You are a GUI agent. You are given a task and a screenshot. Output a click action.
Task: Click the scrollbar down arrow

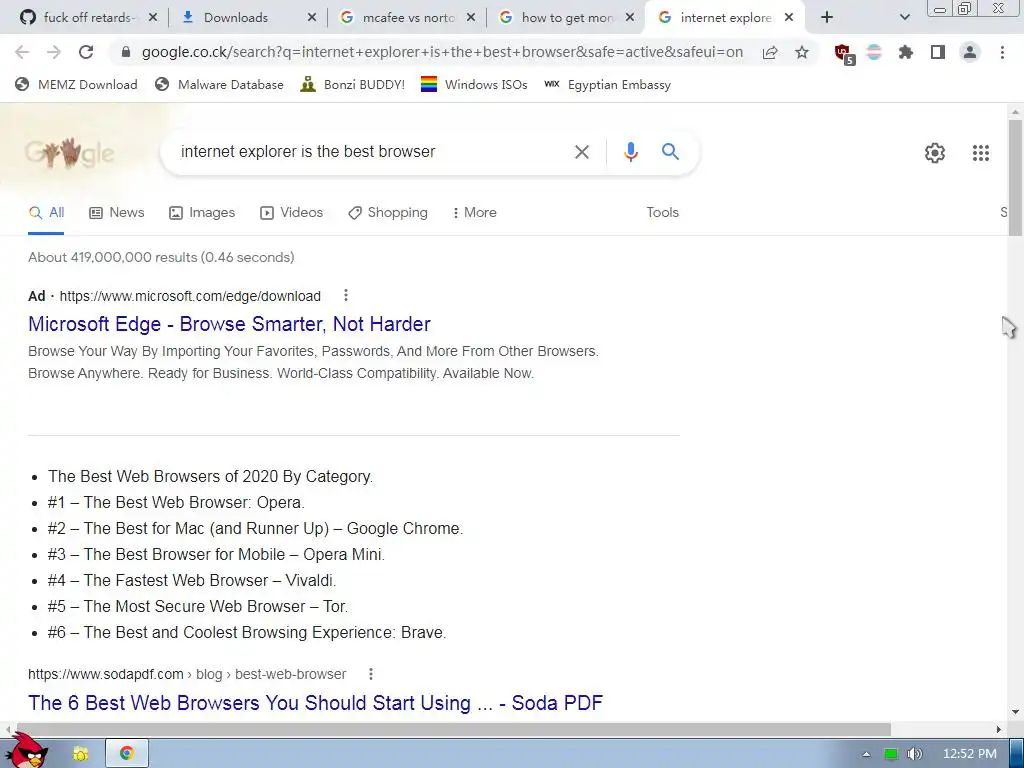pyautogui.click(x=1016, y=712)
